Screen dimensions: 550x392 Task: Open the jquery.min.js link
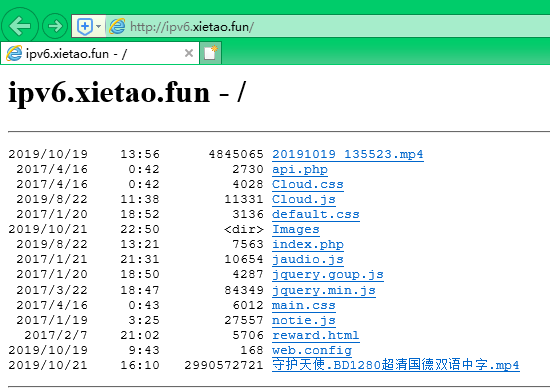[324, 291]
